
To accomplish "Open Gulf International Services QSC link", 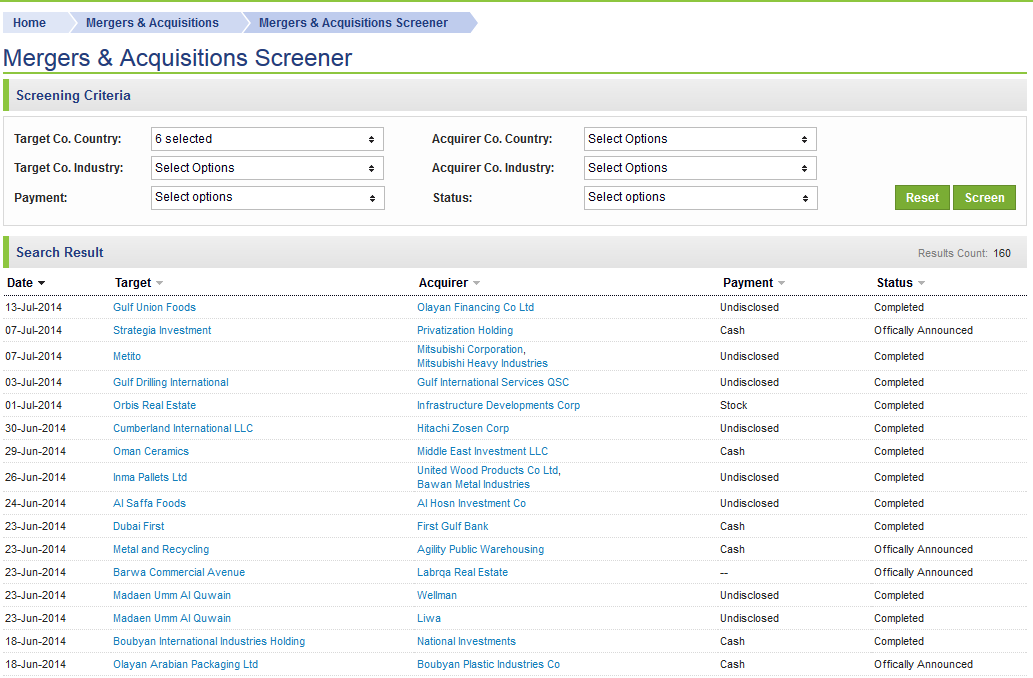I will 493,382.
